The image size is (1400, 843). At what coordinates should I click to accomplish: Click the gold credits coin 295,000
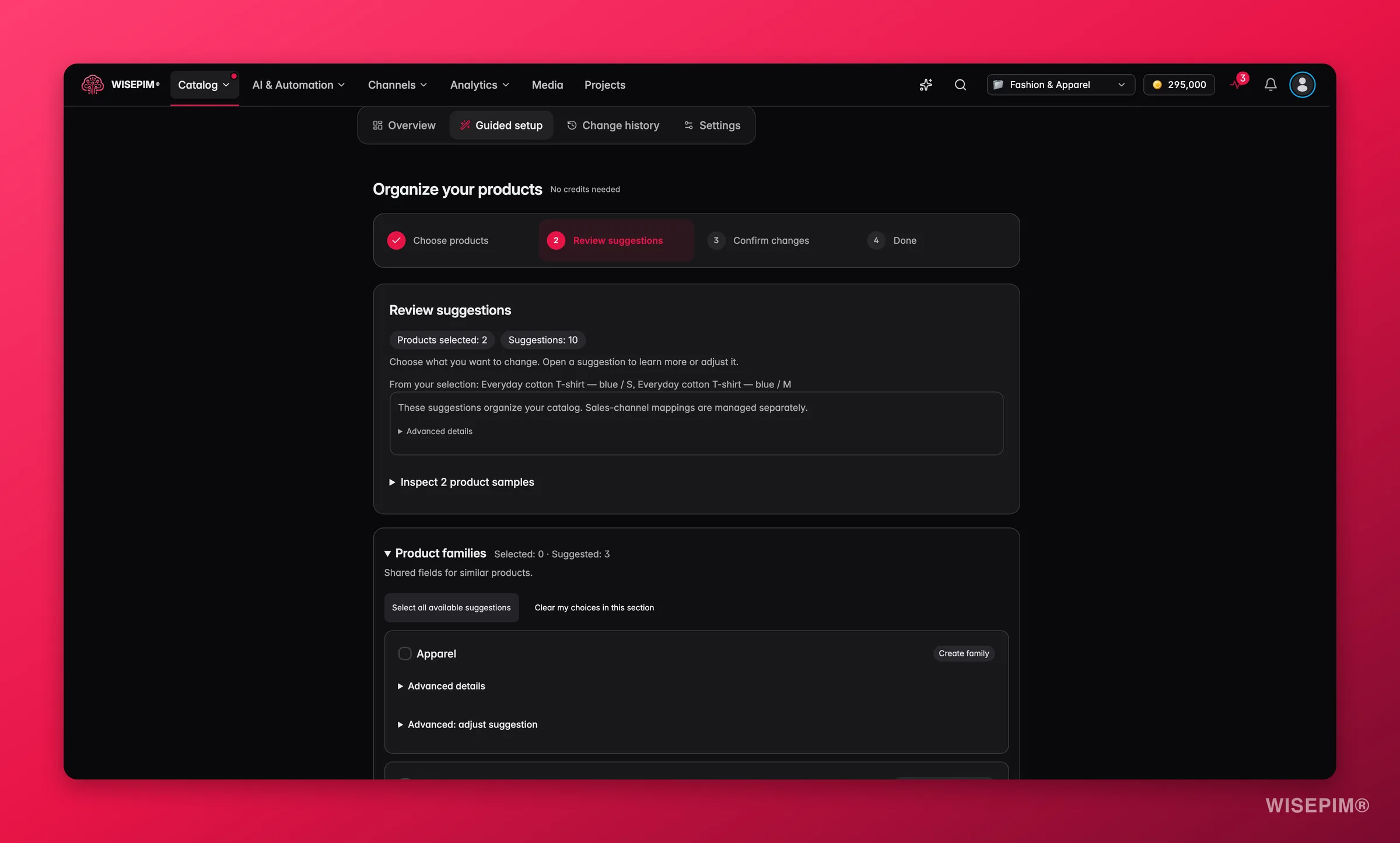click(1179, 85)
